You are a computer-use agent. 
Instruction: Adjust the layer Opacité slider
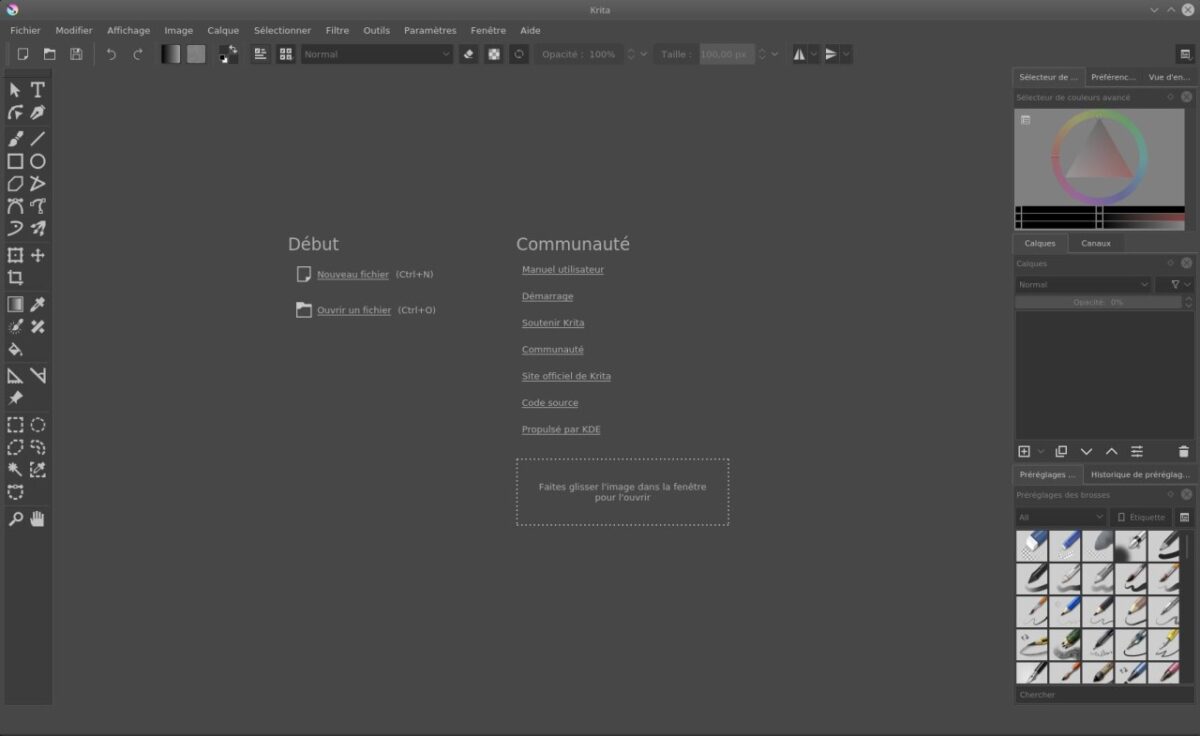tap(1099, 302)
